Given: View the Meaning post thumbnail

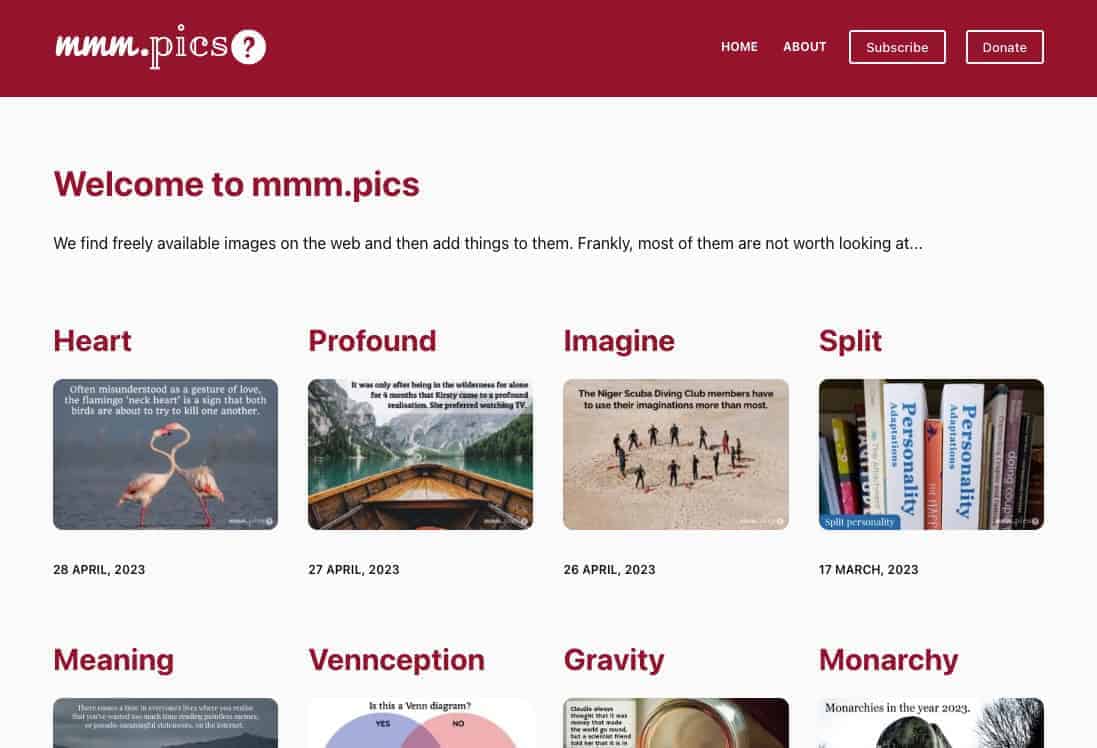Looking at the screenshot, I should 165,723.
